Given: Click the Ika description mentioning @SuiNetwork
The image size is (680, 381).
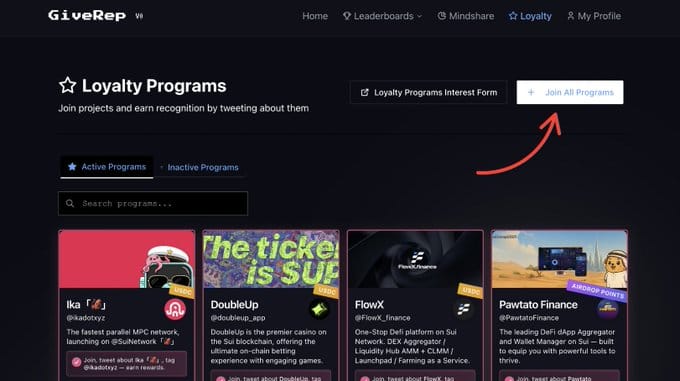Looking at the screenshot, I should tap(123, 337).
